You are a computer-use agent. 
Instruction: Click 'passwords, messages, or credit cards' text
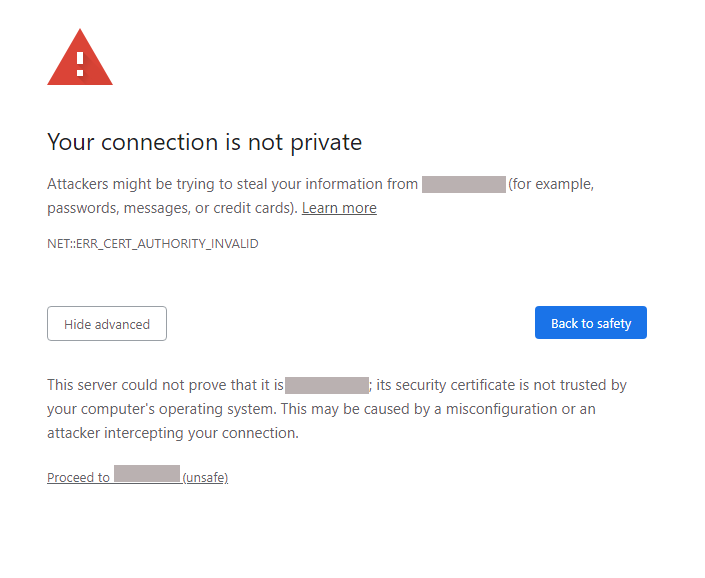[170, 208]
